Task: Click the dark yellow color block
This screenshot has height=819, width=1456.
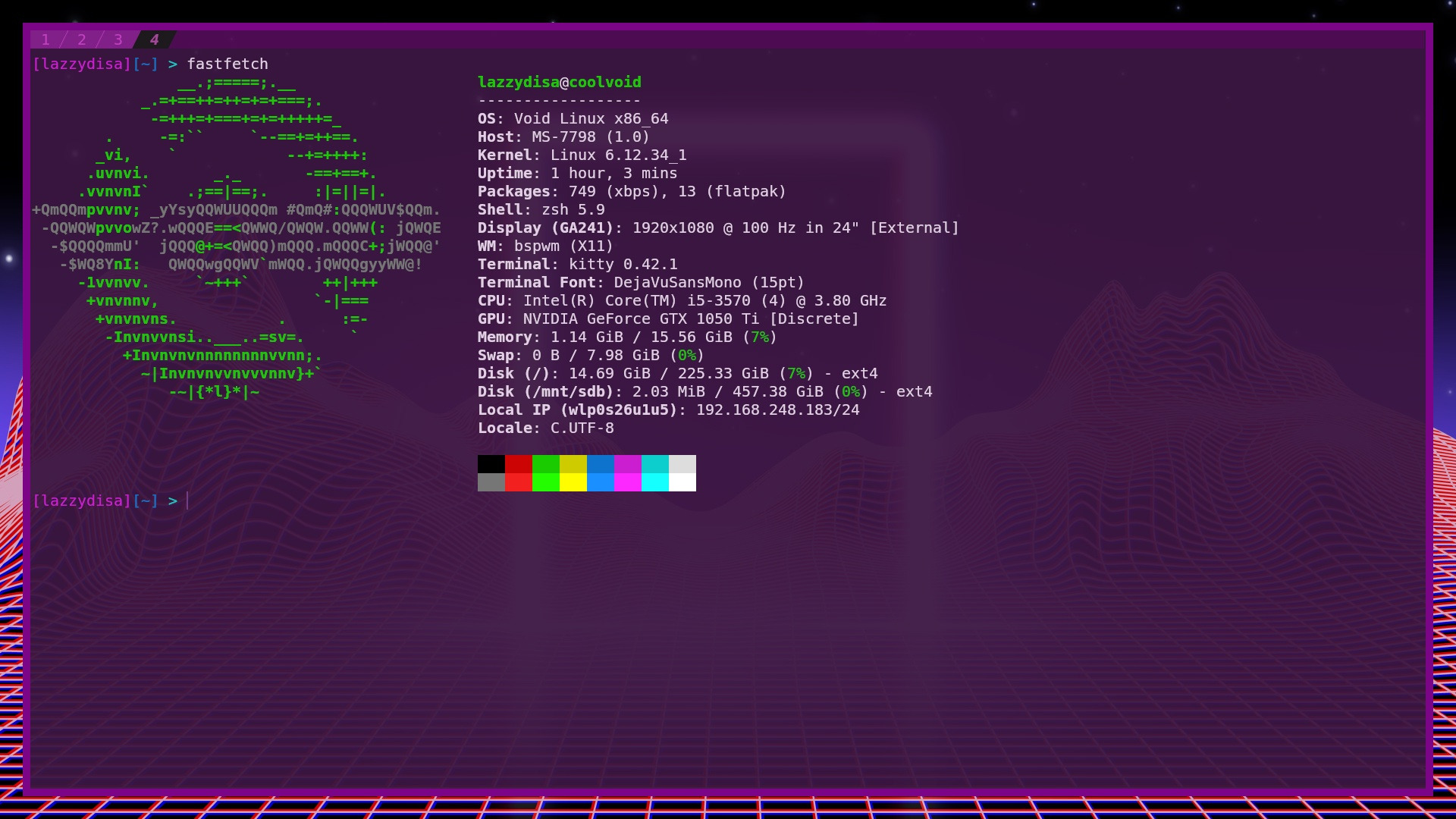Action: point(573,464)
